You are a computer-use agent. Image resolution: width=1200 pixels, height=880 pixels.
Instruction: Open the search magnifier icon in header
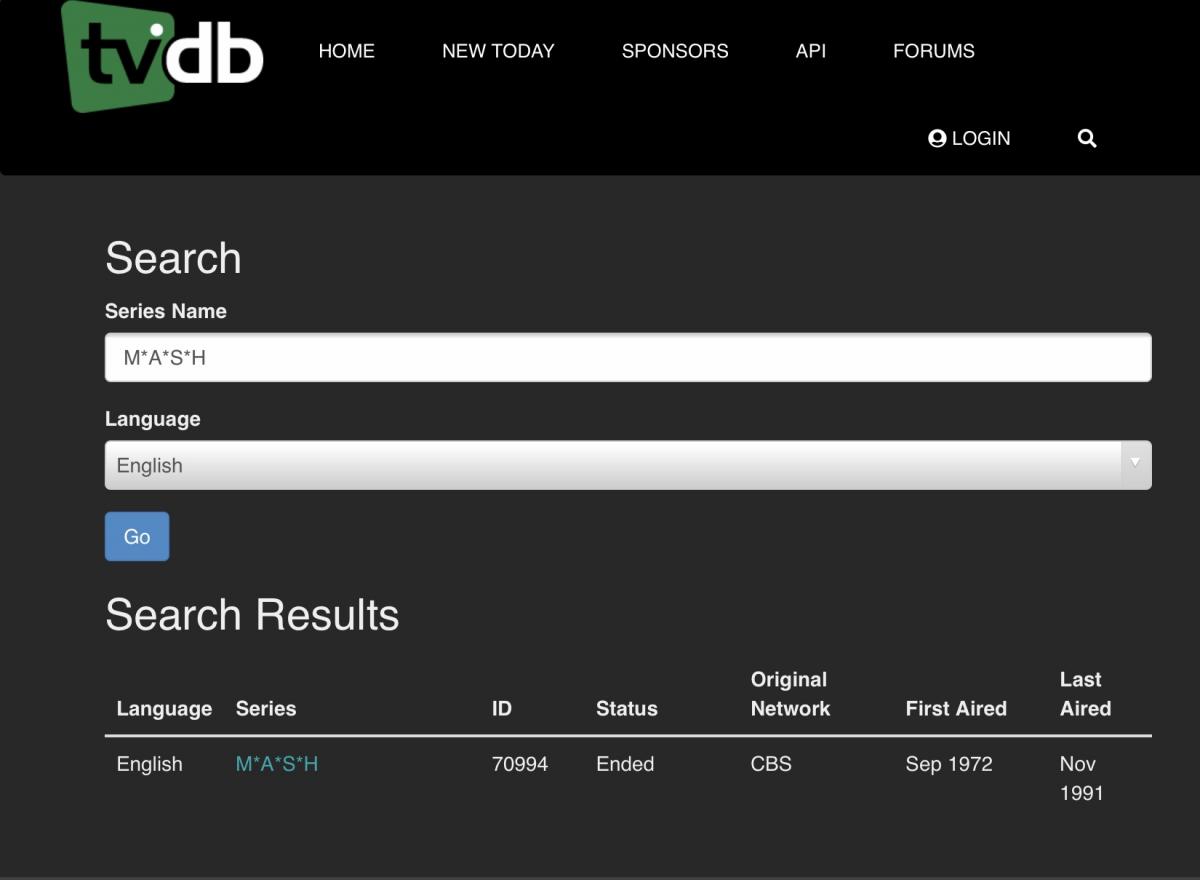point(1087,139)
